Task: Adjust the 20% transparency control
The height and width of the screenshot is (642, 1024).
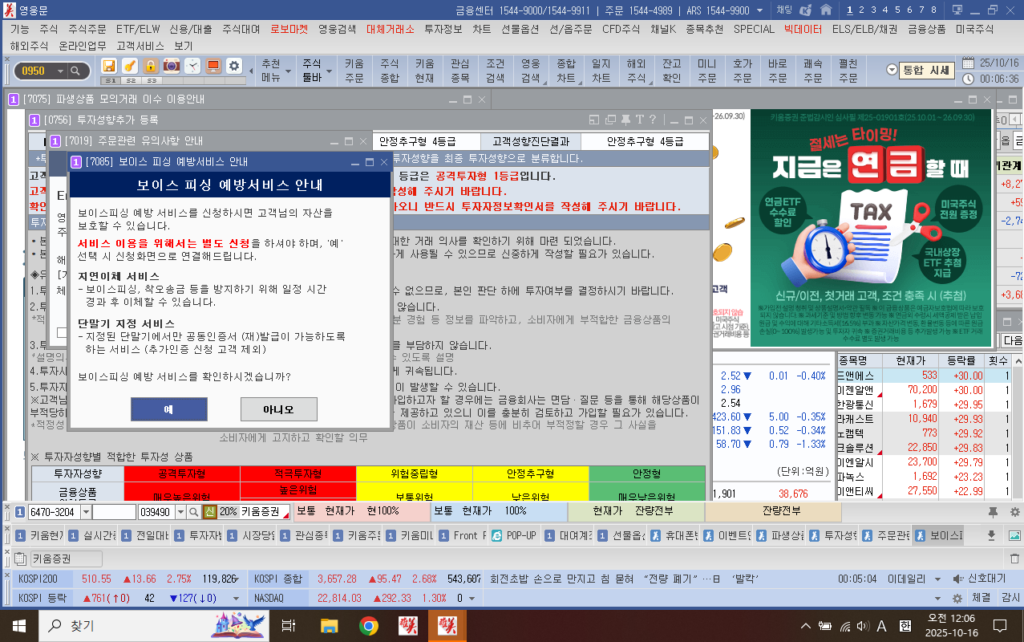Action: tap(227, 510)
